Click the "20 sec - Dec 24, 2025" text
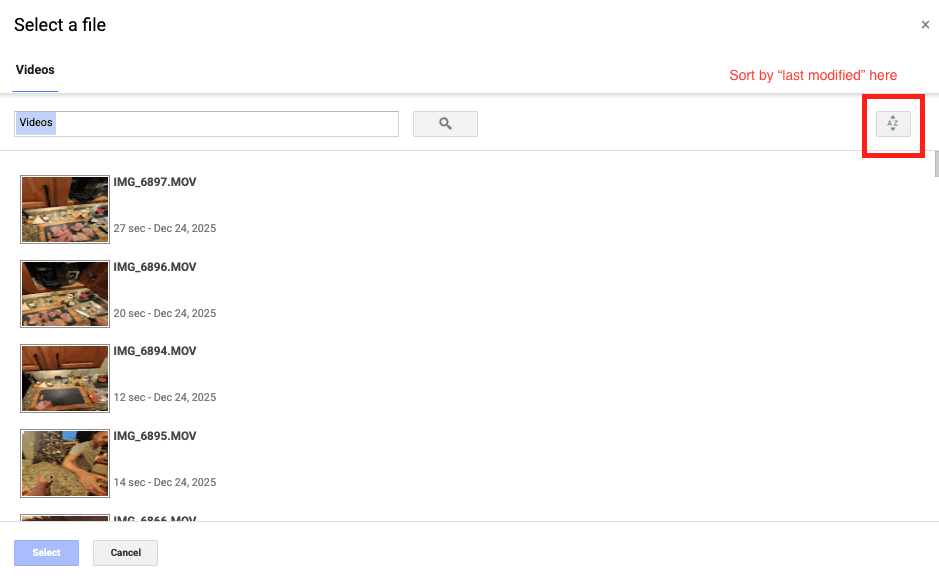 point(165,313)
